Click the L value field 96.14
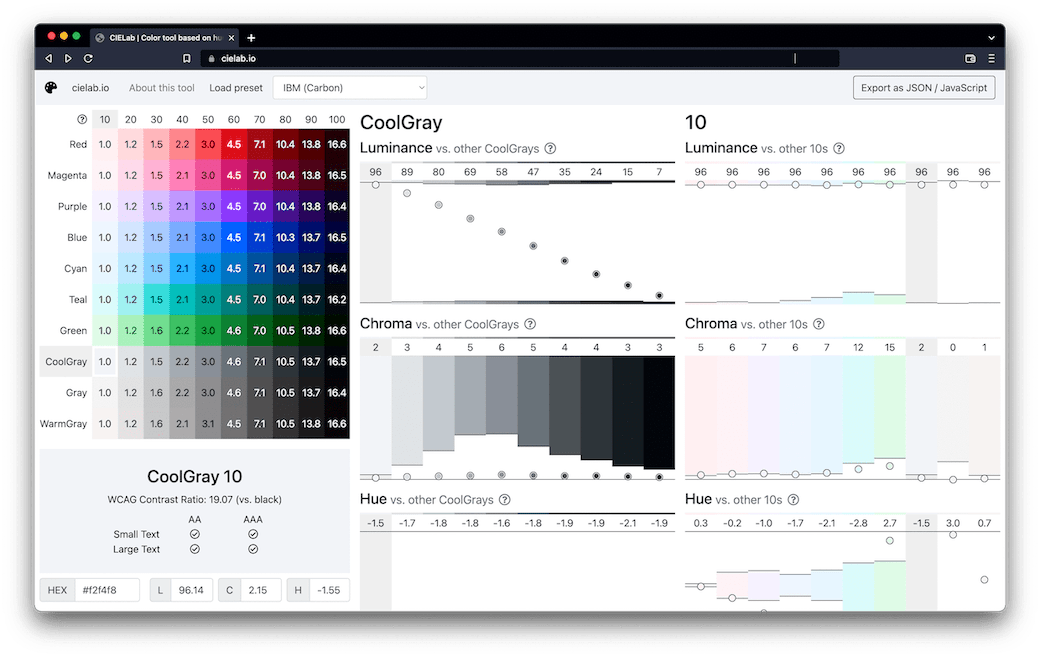This screenshot has width=1040, height=657. [192, 590]
